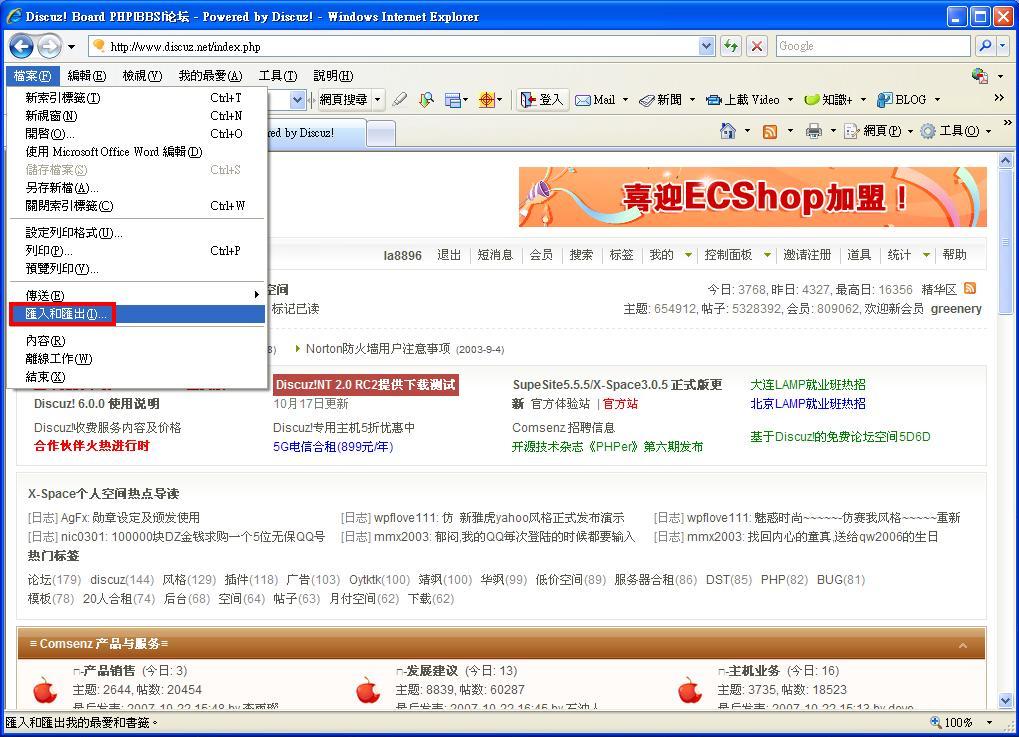Open the 網頁搜尋 dropdown arrow
Viewport: 1019px width, 737px height.
coord(378,99)
